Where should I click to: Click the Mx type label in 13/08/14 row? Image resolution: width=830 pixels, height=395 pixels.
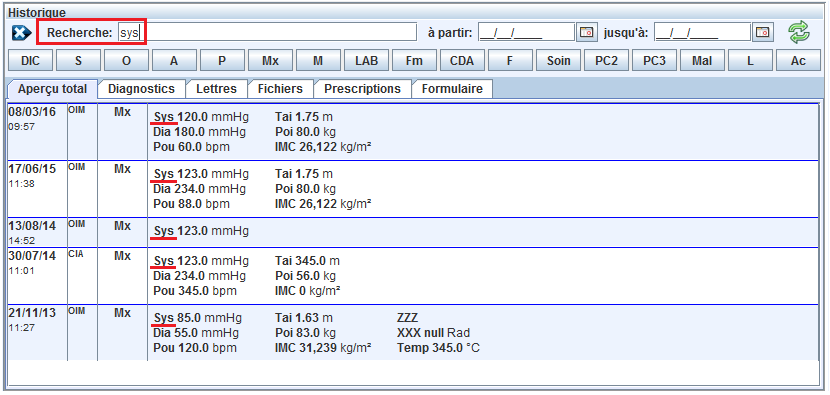pos(122,226)
